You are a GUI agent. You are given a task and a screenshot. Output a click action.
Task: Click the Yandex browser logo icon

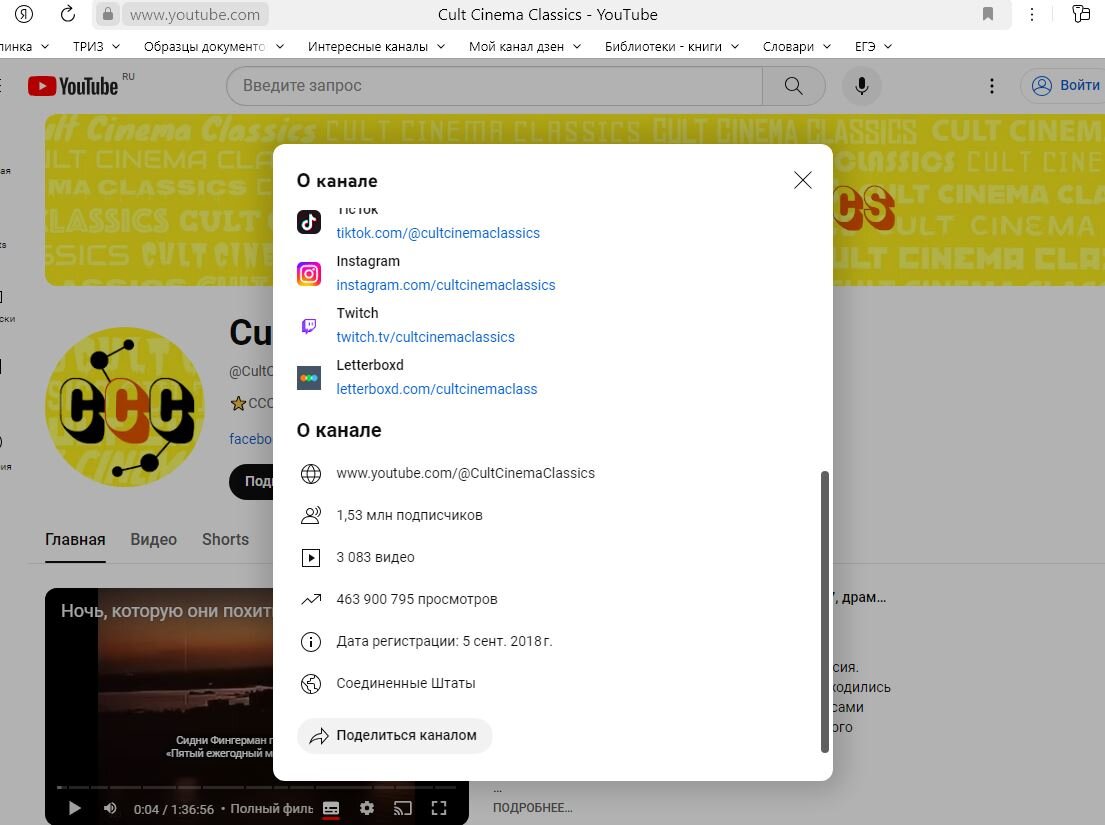pos(24,14)
